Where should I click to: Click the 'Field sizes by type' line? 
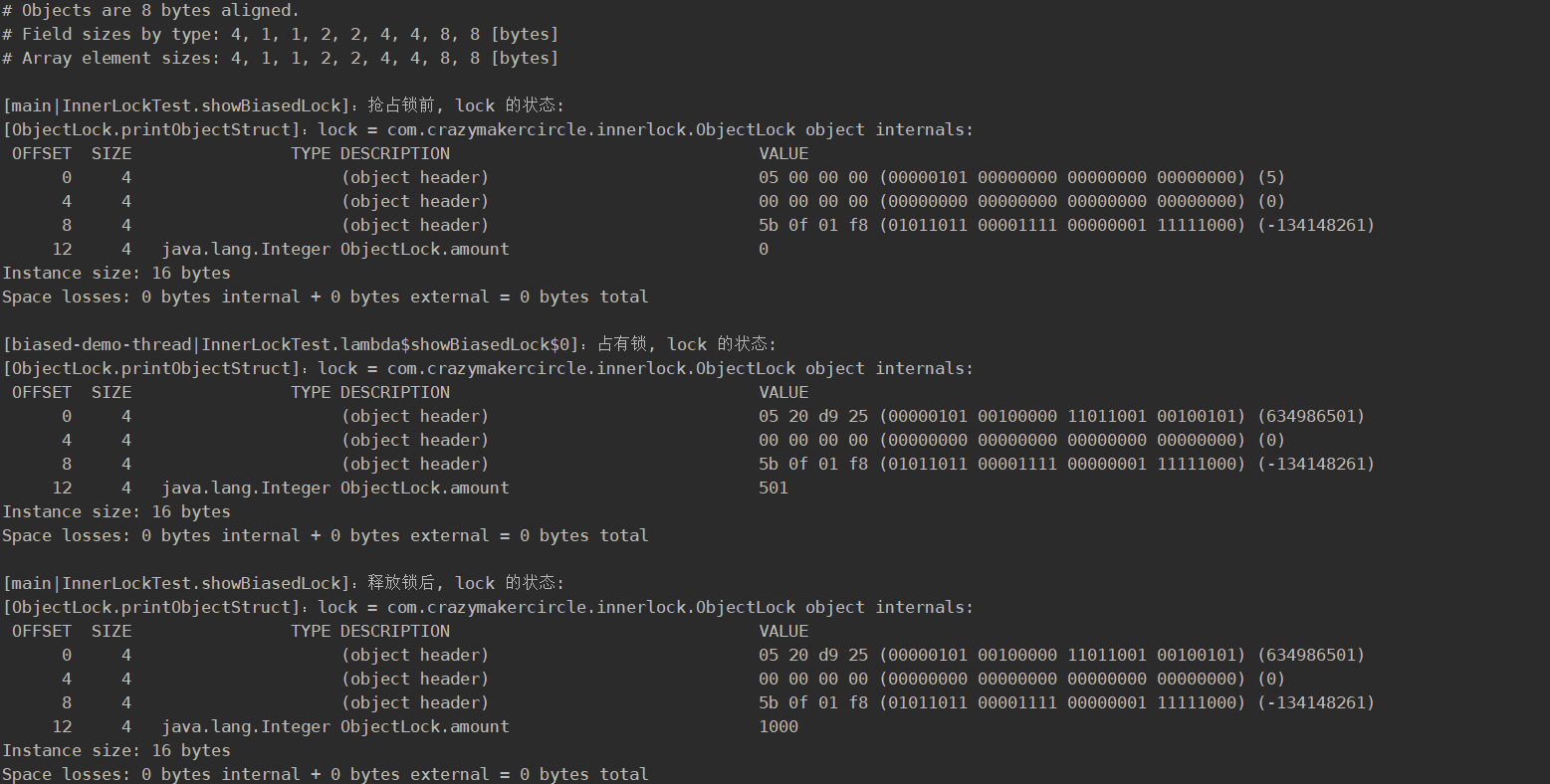279,34
